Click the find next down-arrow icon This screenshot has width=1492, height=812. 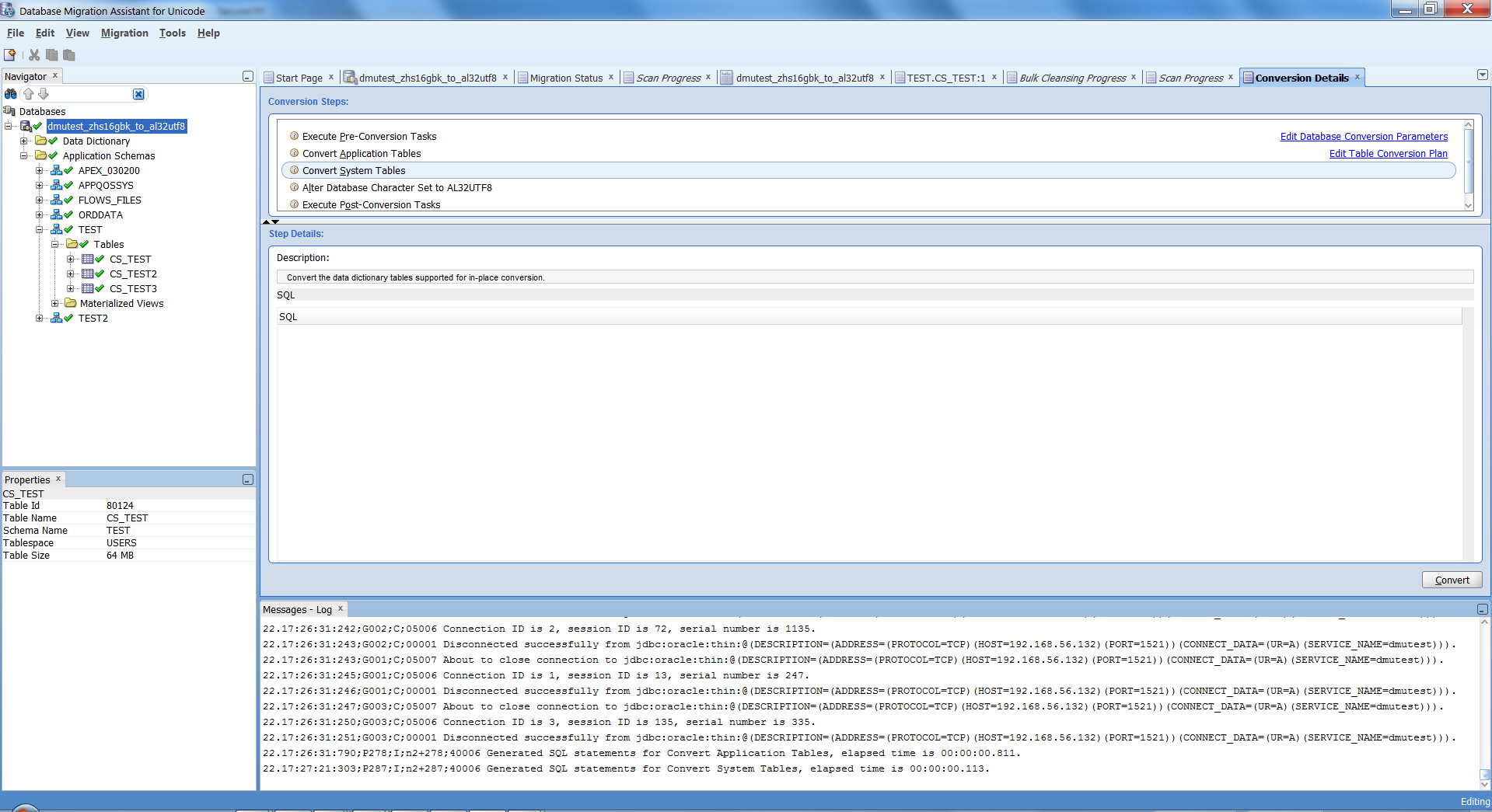pos(44,94)
